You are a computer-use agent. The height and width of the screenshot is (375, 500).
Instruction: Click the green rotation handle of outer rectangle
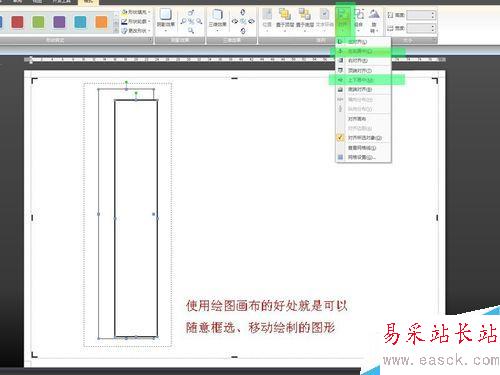tap(126, 82)
